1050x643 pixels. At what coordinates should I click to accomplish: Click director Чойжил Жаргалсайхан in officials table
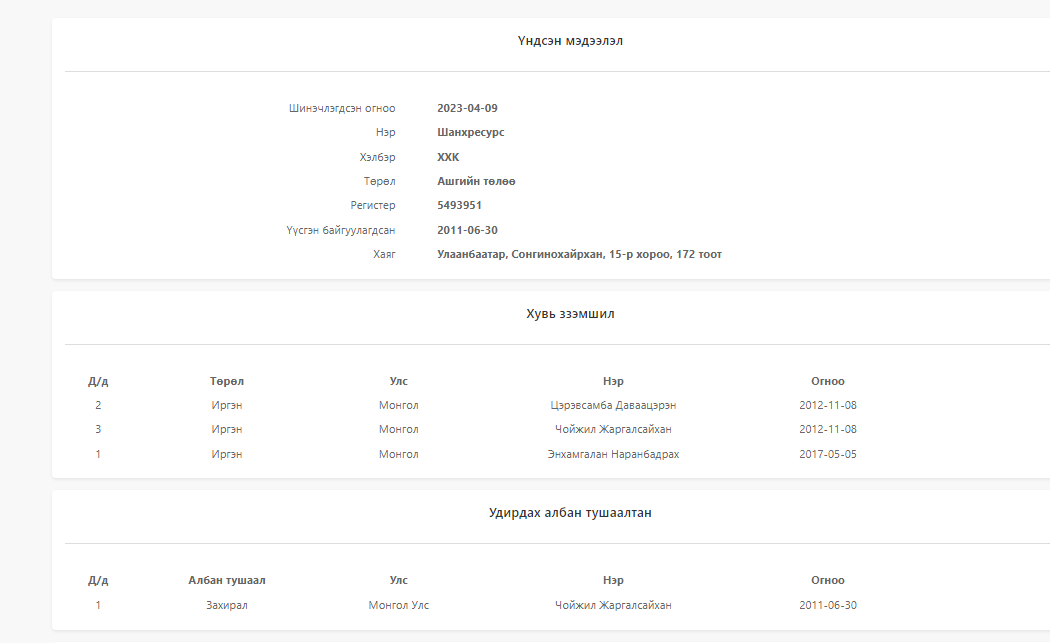(613, 605)
